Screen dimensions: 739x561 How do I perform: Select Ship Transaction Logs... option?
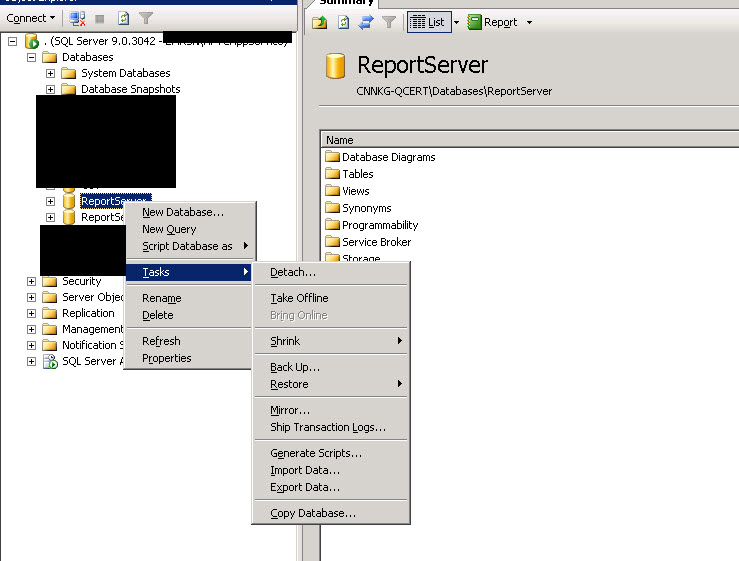[x=331, y=427]
